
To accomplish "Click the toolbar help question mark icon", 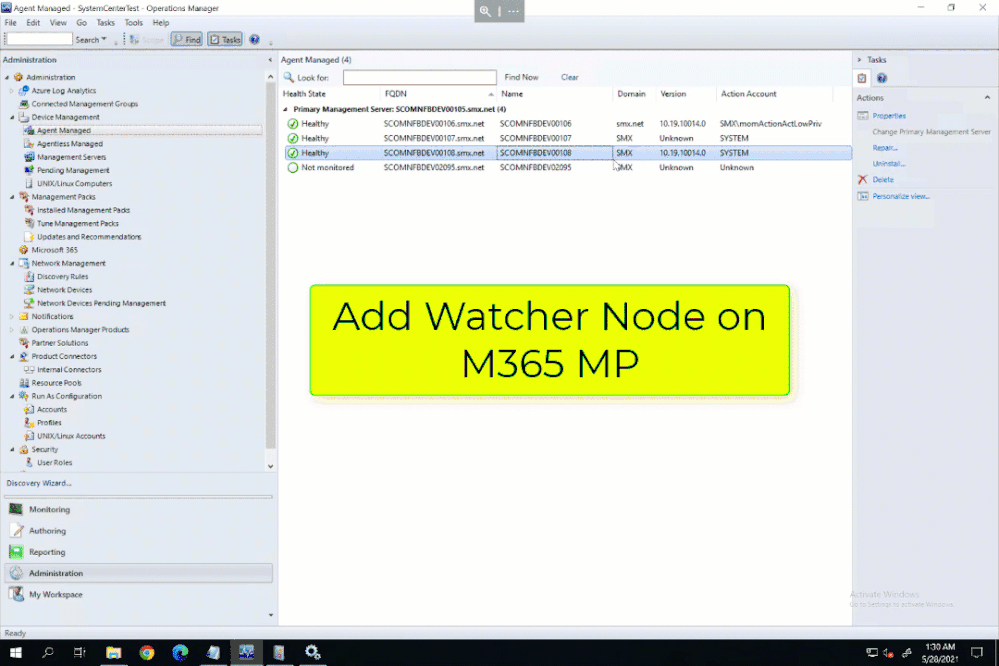I will (254, 40).
